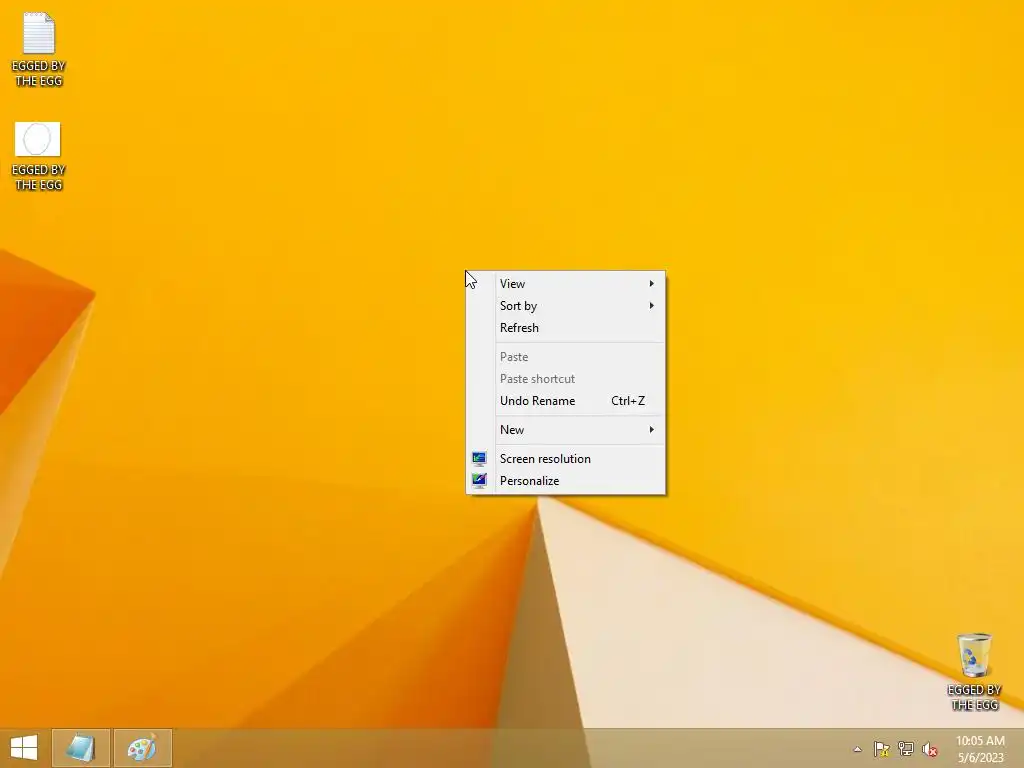Click the arrow beside View
This screenshot has height=768, width=1024.
[x=651, y=283]
